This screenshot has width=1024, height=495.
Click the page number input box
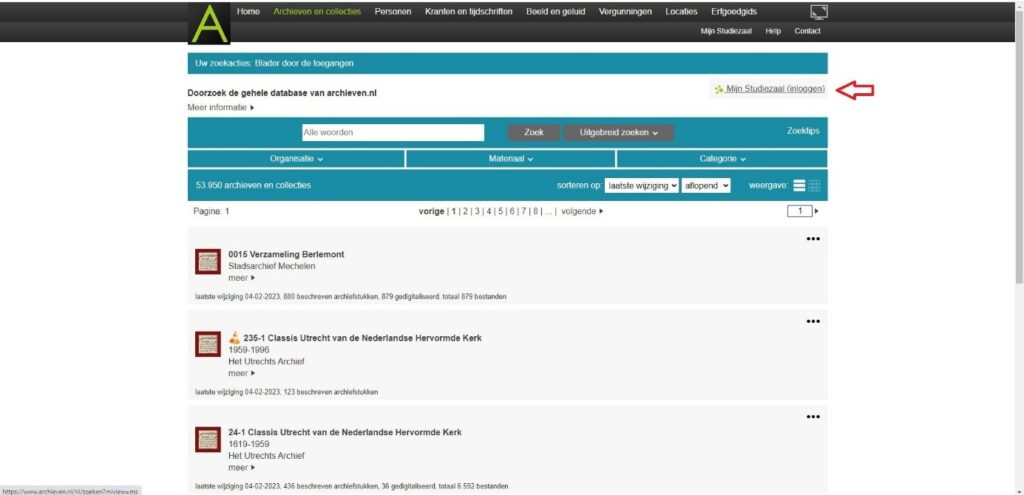point(799,212)
